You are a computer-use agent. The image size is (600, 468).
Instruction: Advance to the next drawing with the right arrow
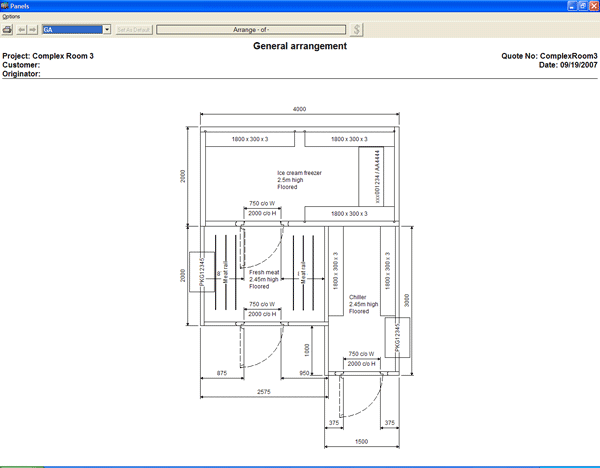34,30
